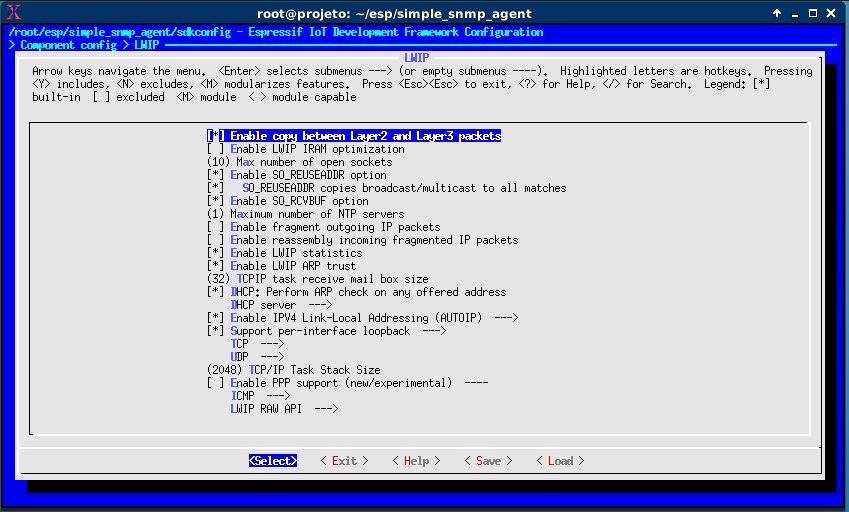Viewport: 849px width, 512px height.
Task: Open IPV4 Link-Local Addressing (AUTOIP) submenu
Action: (363, 318)
